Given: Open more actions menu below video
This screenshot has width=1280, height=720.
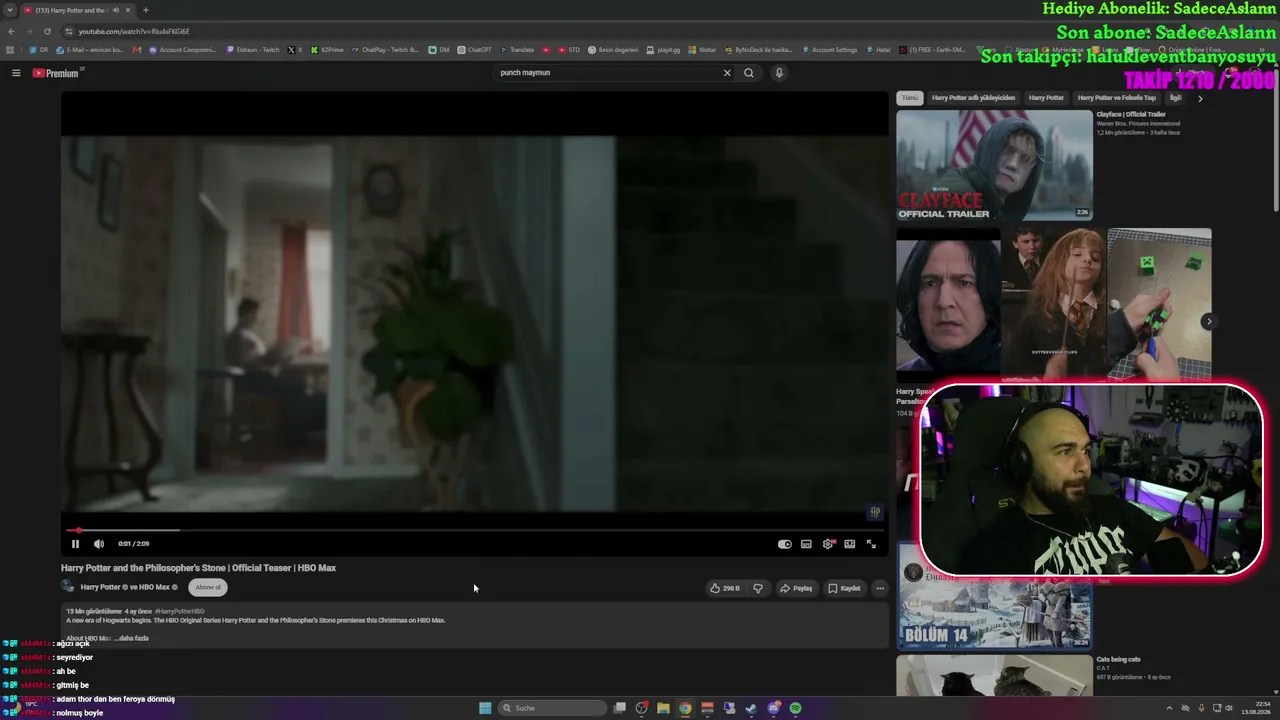Looking at the screenshot, I should (880, 588).
